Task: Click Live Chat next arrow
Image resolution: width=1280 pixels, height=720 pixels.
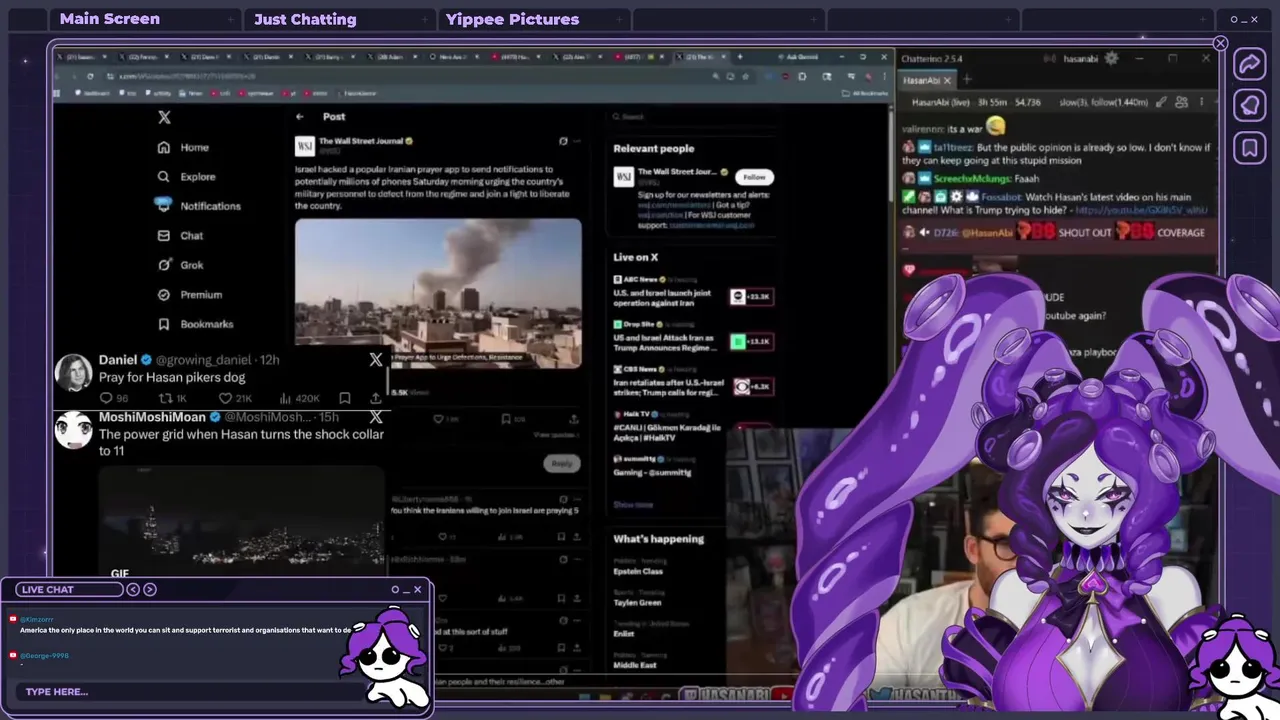Action: 150,589
